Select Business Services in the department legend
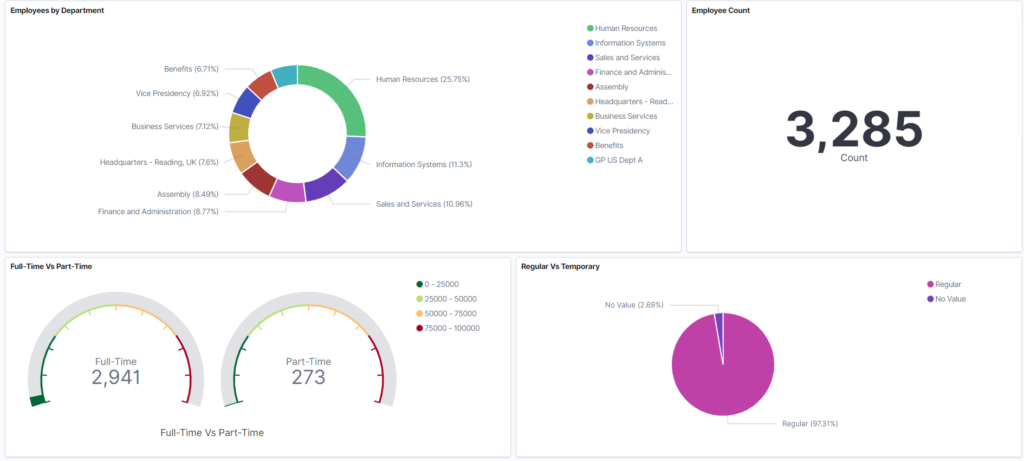The width and height of the screenshot is (1024, 461). 626,116
